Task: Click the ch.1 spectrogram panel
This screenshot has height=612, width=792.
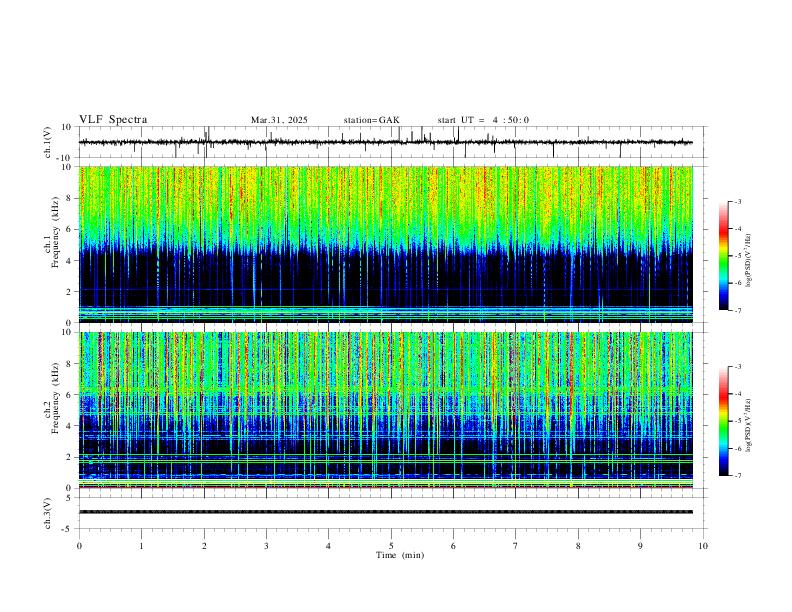Action: [x=386, y=244]
